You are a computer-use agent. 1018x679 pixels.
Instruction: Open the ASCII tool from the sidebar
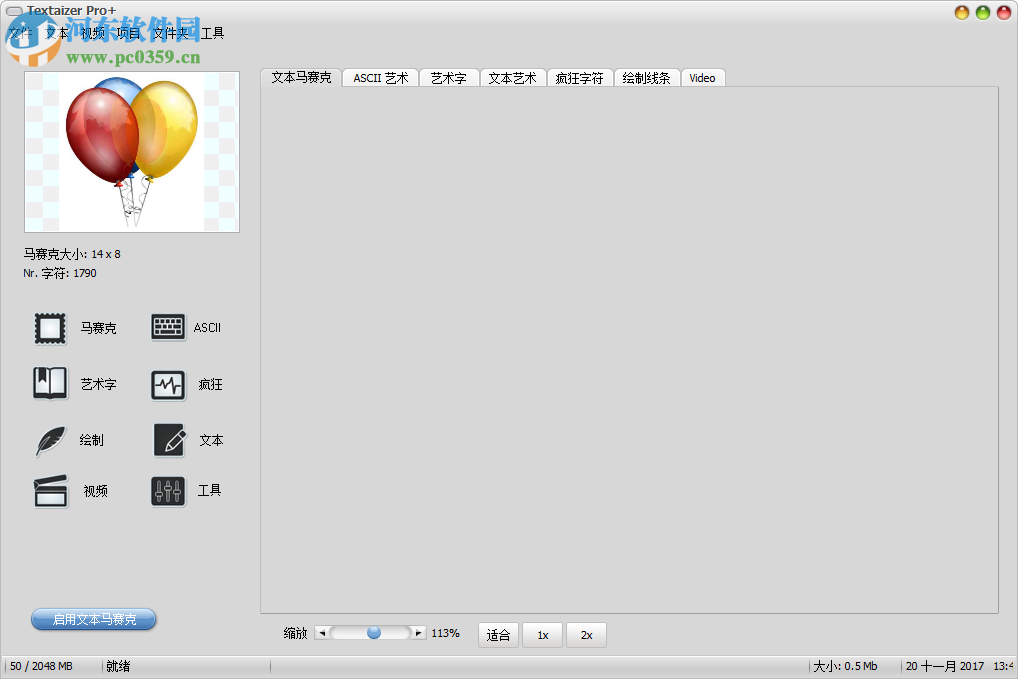(x=167, y=327)
